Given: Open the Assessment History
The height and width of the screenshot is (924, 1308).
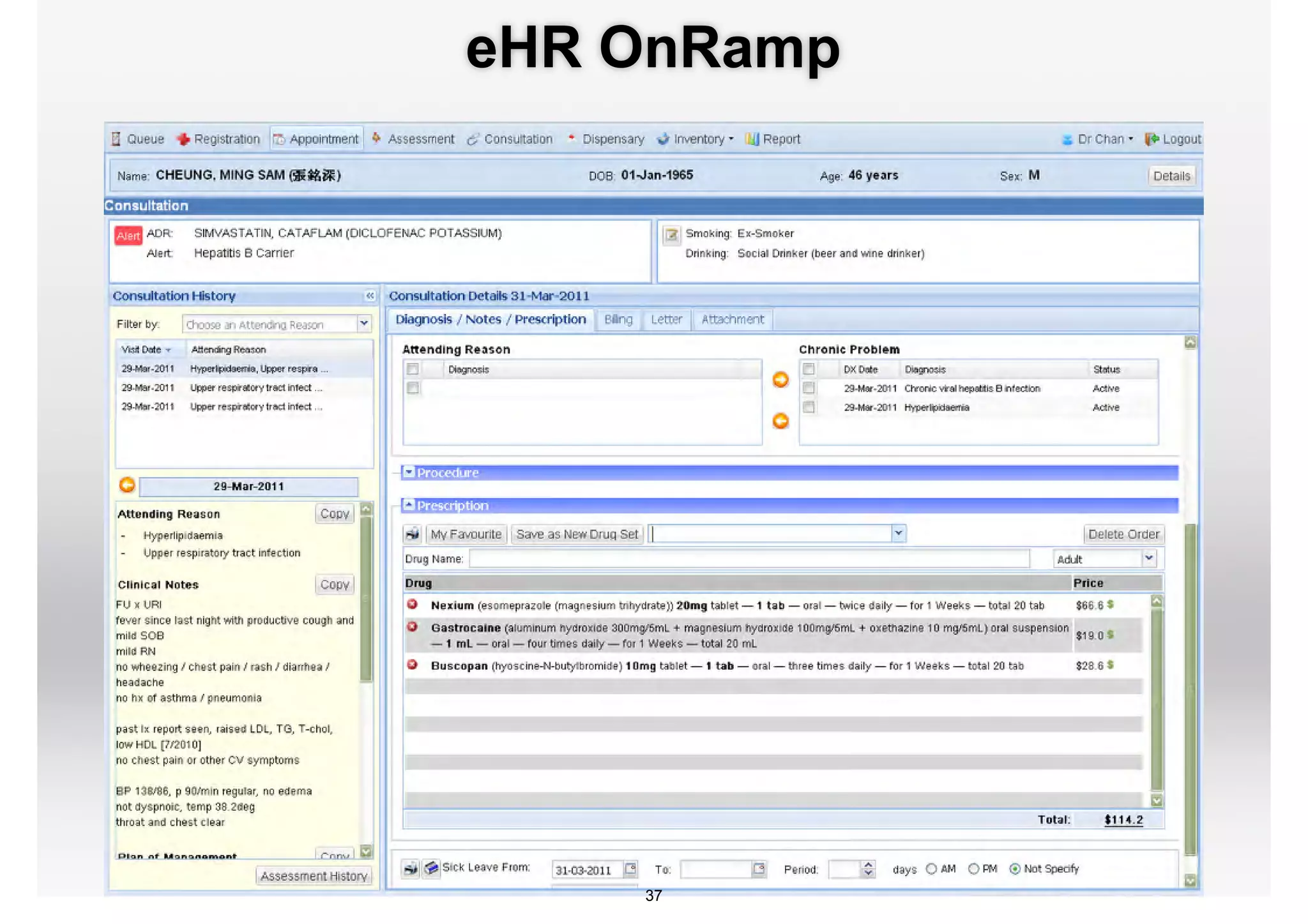Looking at the screenshot, I should 314,875.
